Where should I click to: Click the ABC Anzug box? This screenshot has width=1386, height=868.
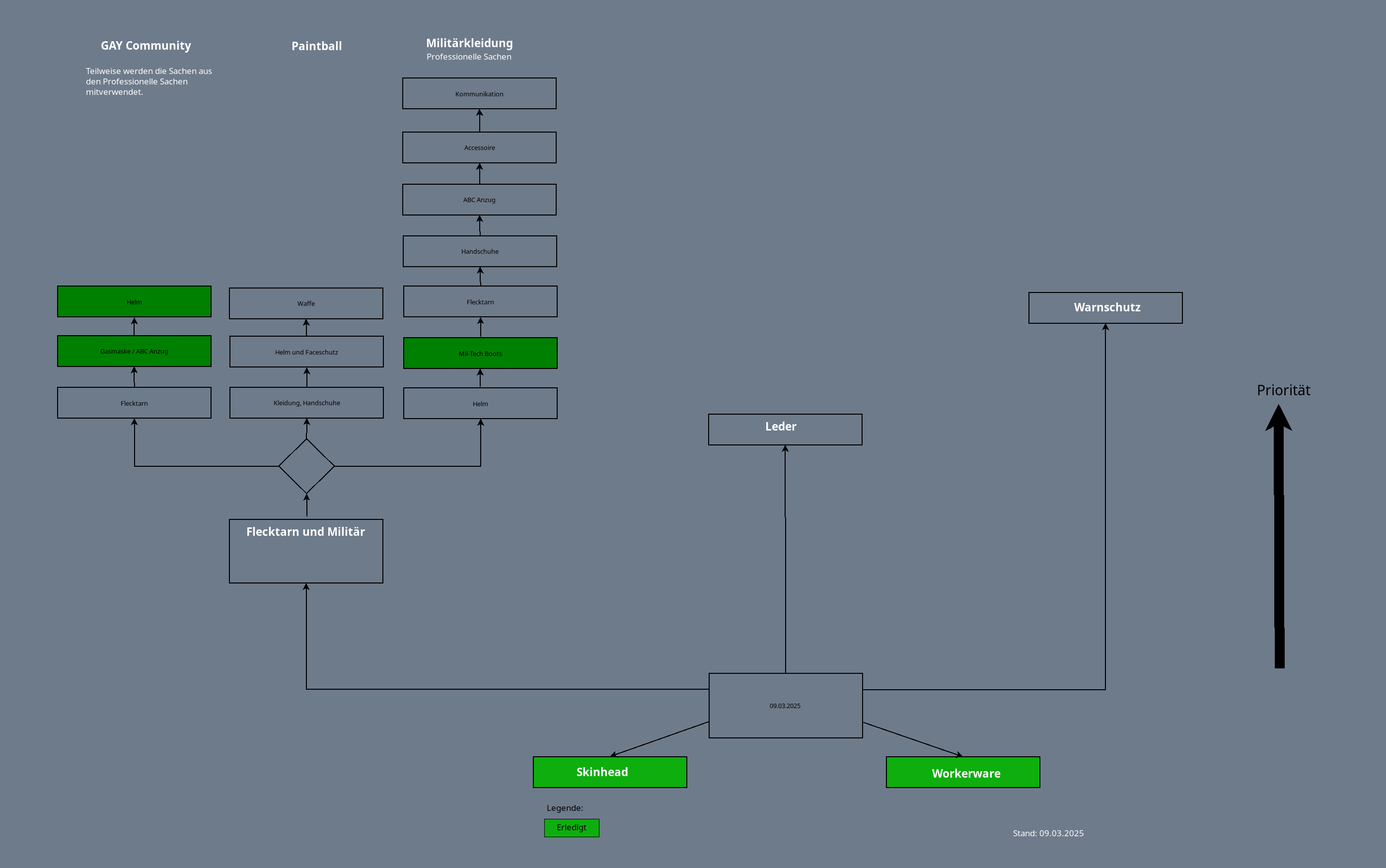coord(479,200)
